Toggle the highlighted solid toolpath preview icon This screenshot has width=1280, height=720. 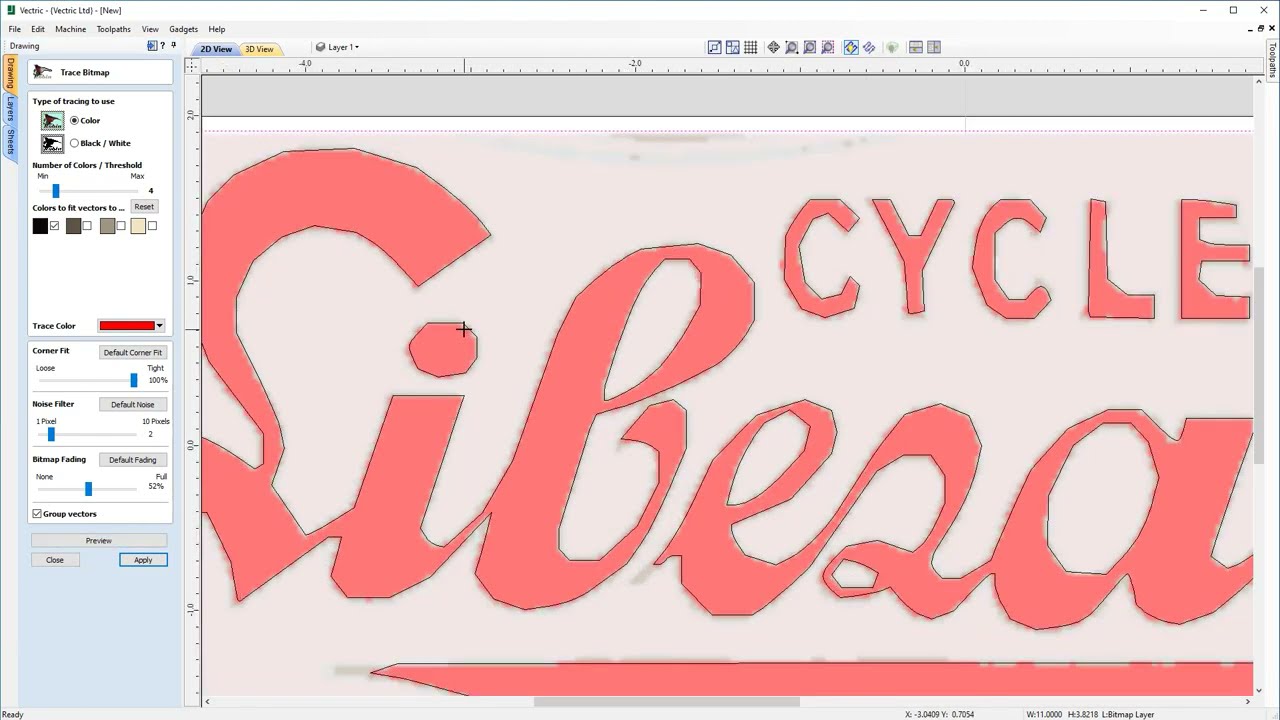coord(850,47)
